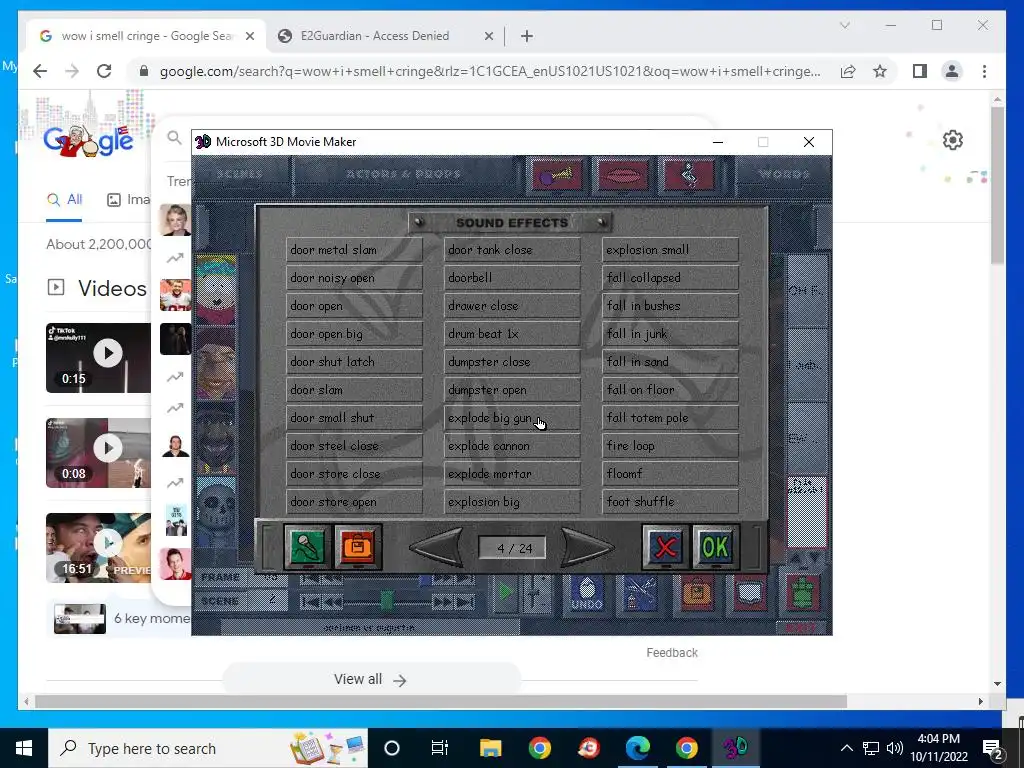Cancel with the red X button
This screenshot has width=1024, height=768.
(x=665, y=547)
